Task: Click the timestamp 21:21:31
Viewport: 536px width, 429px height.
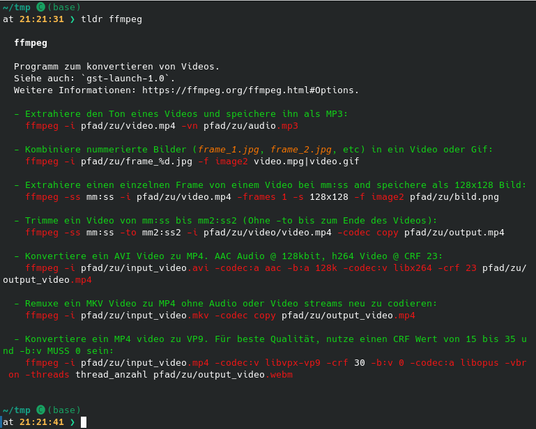Action: point(42,19)
